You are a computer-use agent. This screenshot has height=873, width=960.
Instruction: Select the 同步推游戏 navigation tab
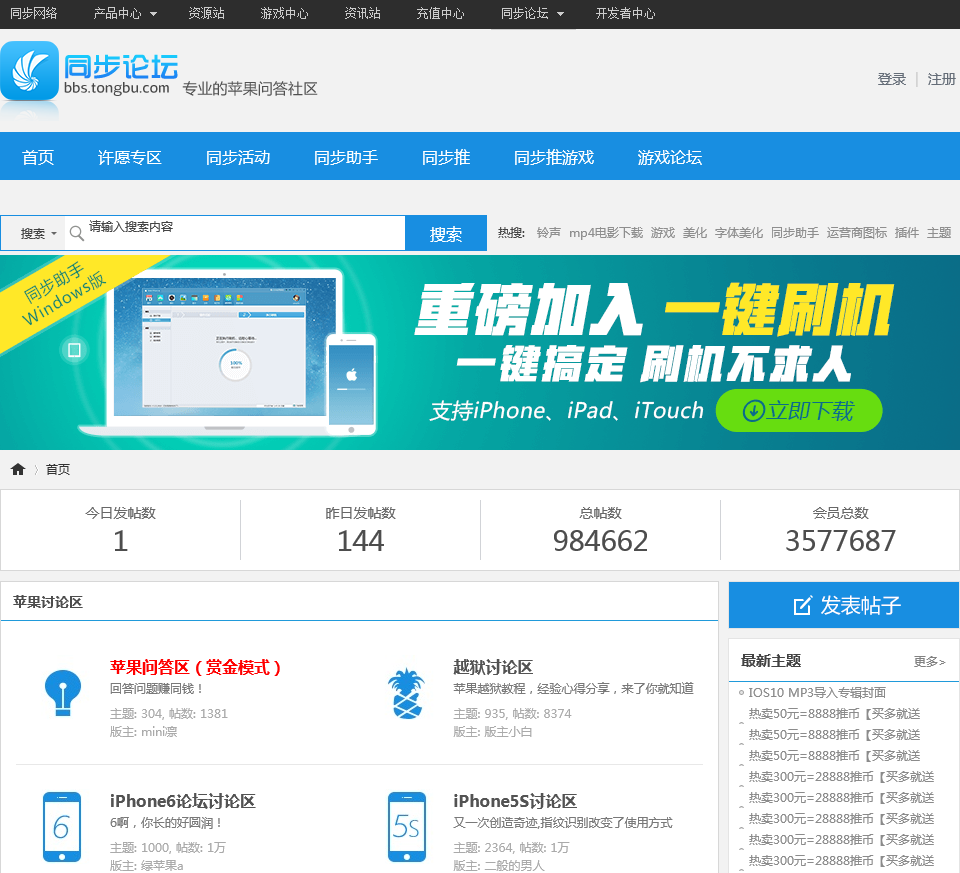pyautogui.click(x=553, y=157)
